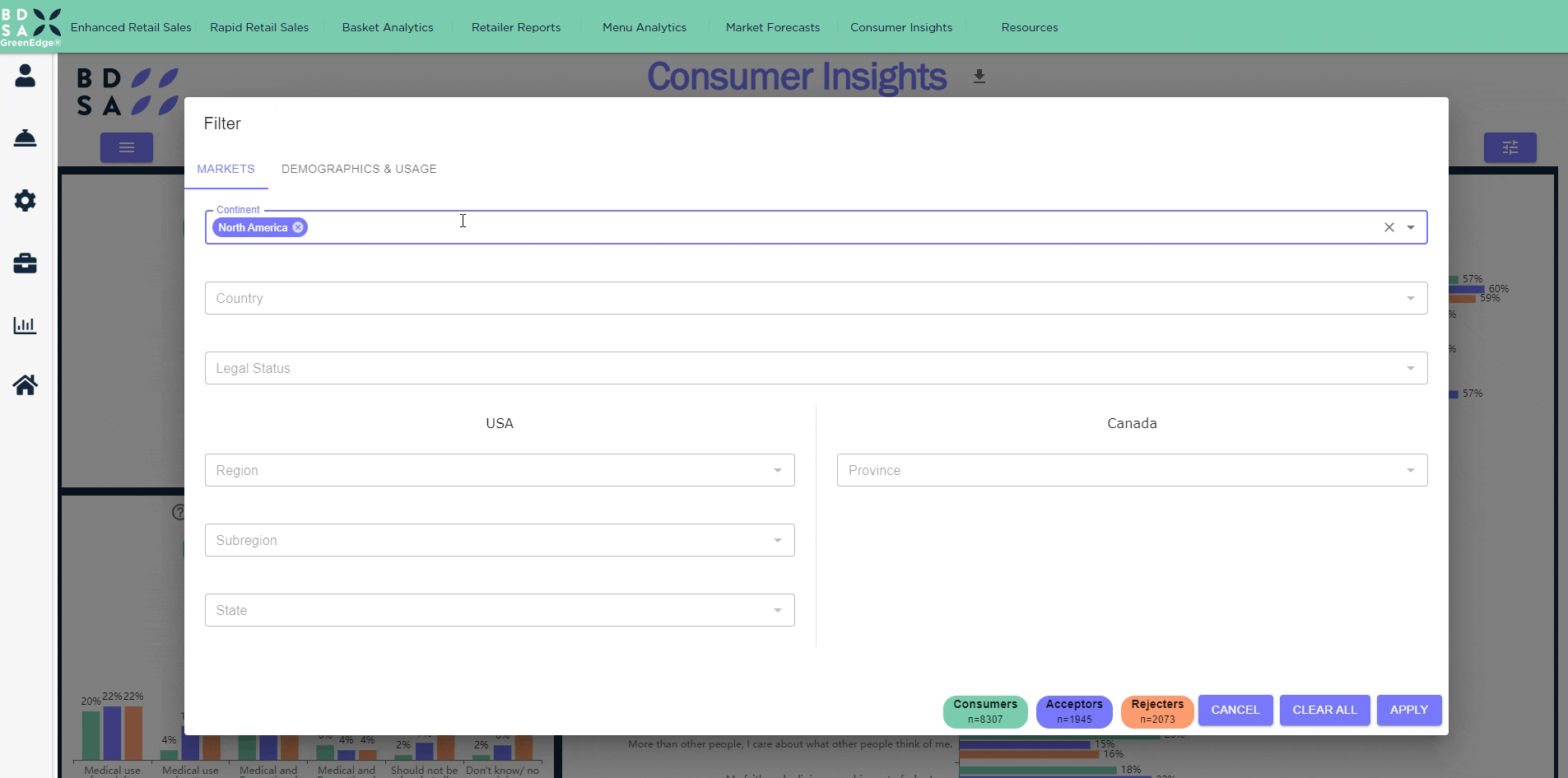Remove the North America chip
The width and height of the screenshot is (1568, 778).
298,228
